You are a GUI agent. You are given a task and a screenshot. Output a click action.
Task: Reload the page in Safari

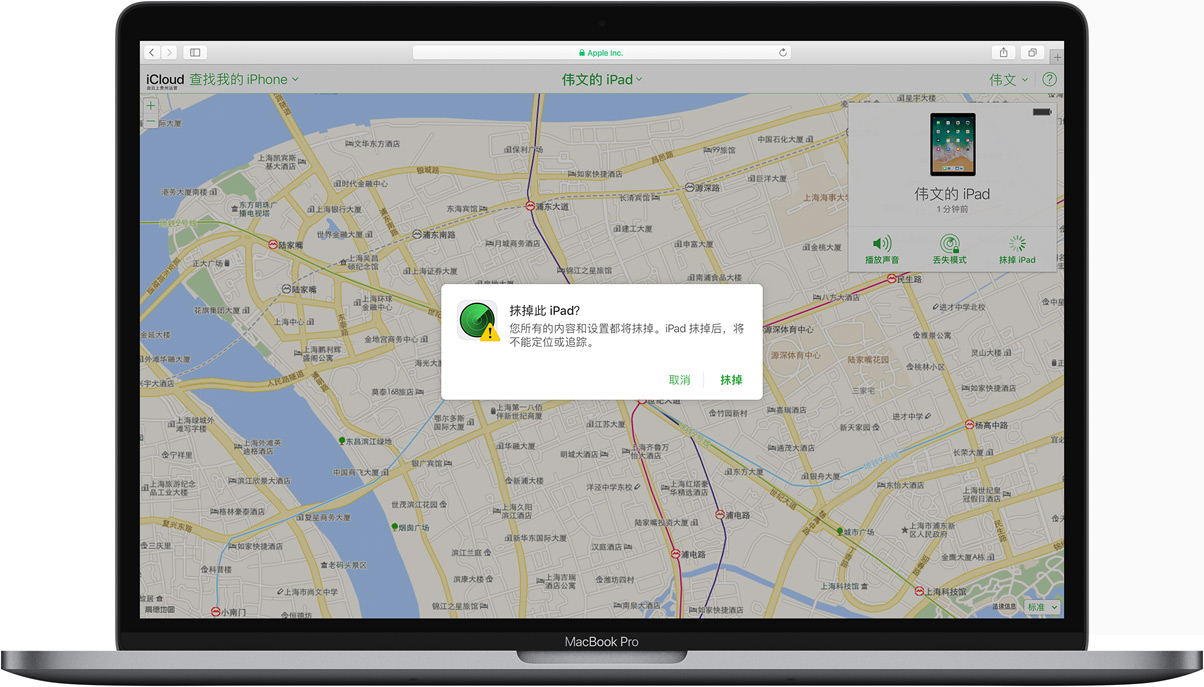(x=783, y=52)
